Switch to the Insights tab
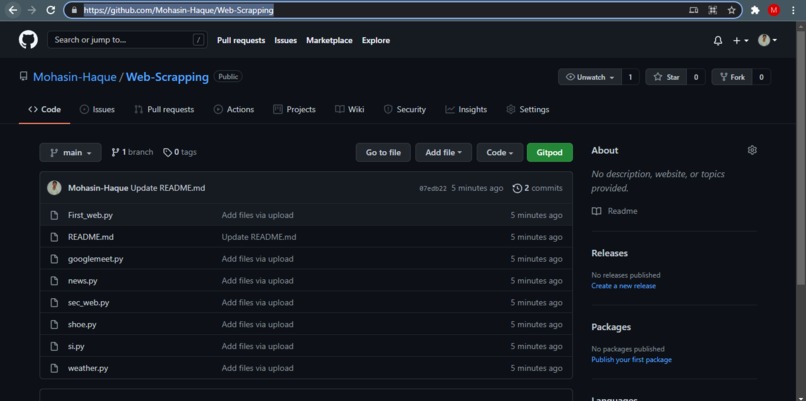This screenshot has height=401, width=806. tap(466, 109)
